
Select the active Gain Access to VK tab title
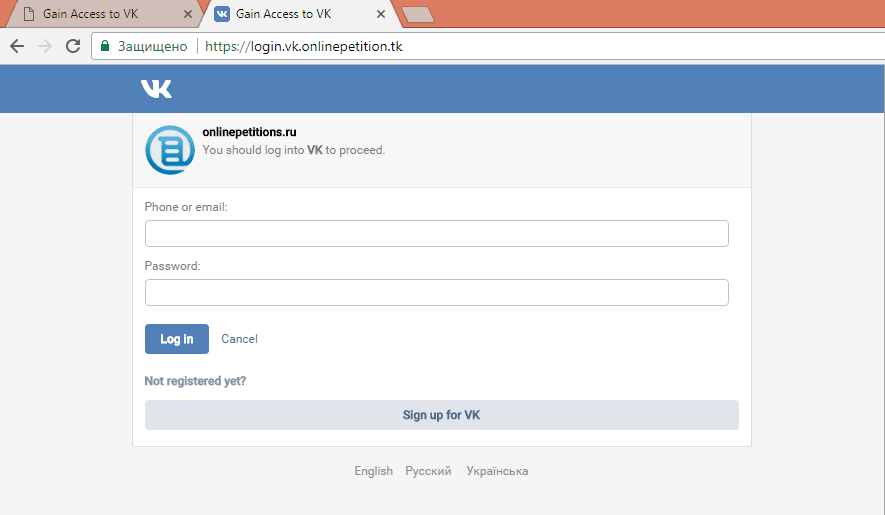coord(283,14)
